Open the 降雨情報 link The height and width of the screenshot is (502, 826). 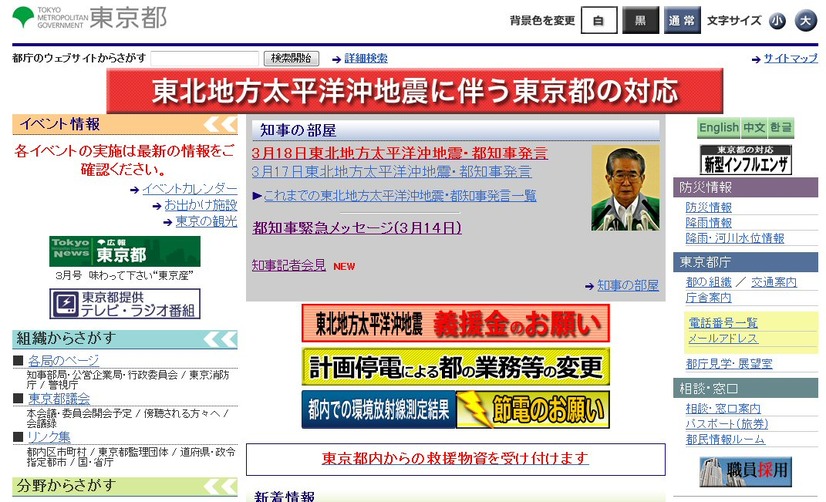click(x=709, y=223)
